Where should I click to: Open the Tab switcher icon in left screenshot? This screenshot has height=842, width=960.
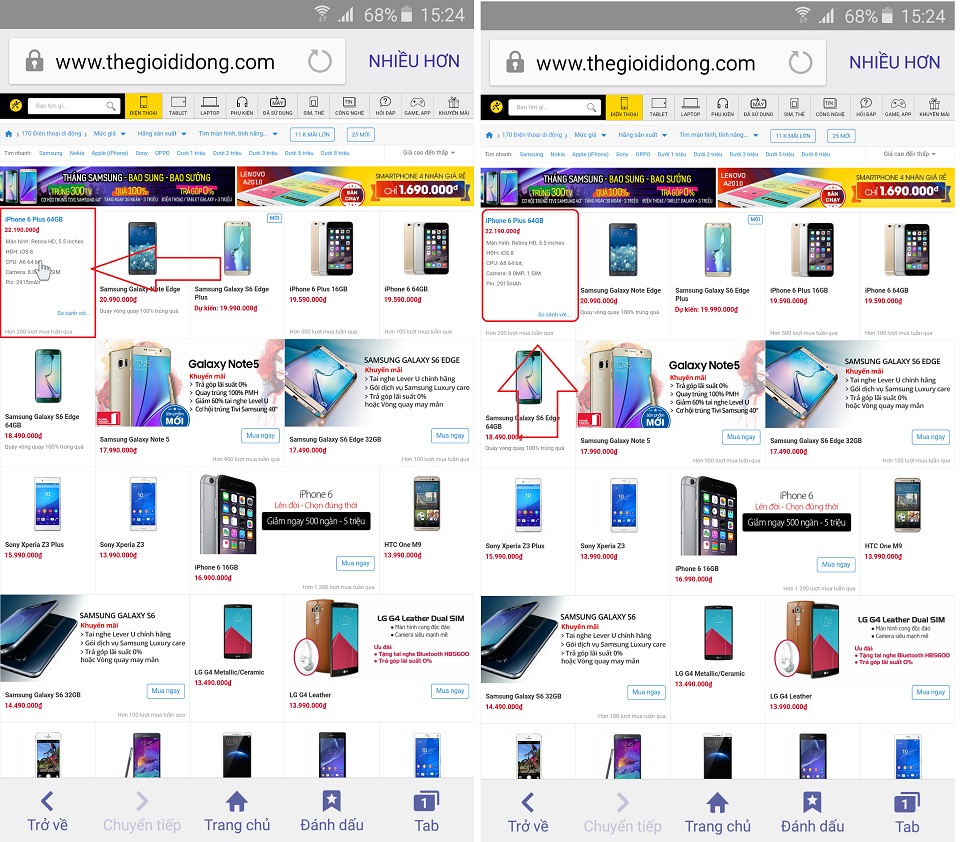pos(427,811)
